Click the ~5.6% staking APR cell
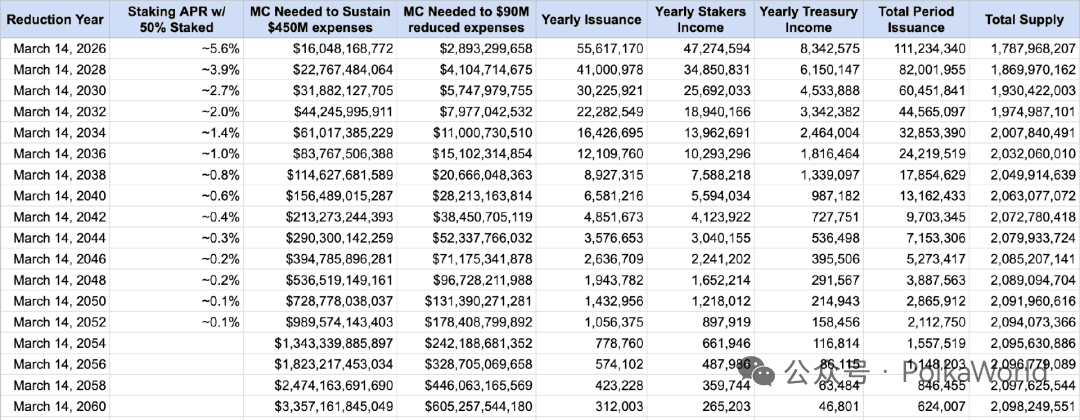 tap(220, 49)
